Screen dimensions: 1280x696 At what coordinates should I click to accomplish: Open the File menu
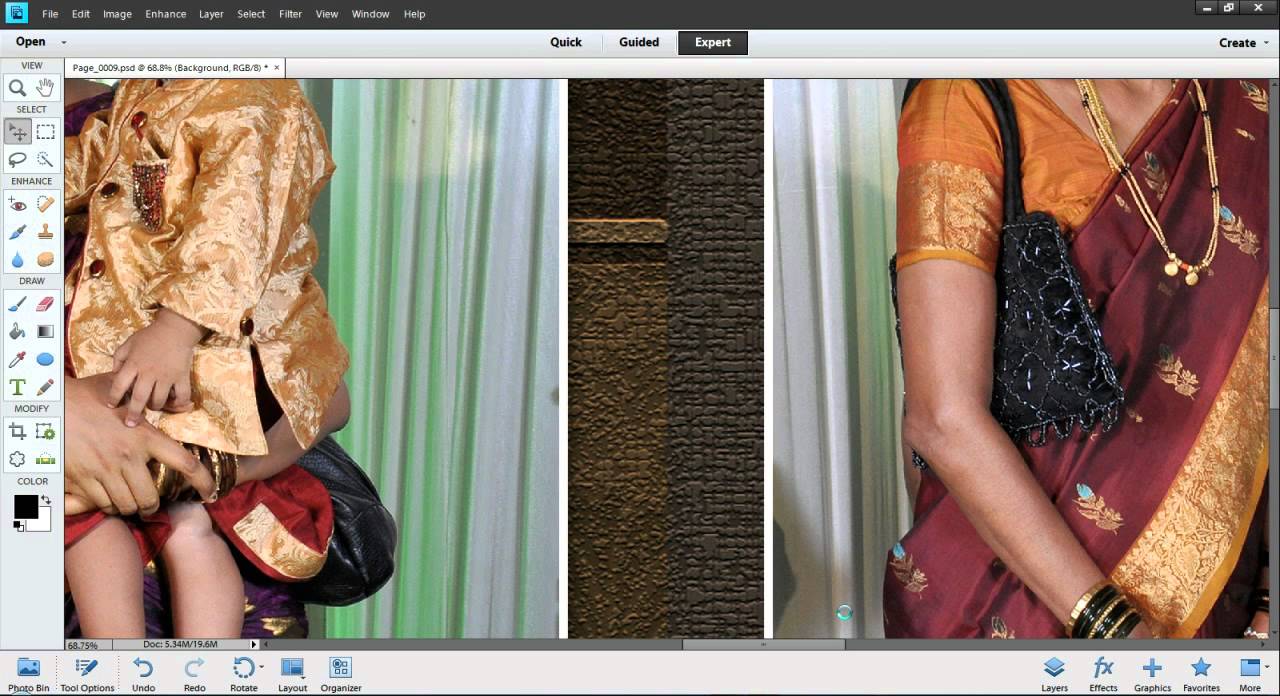(x=50, y=14)
